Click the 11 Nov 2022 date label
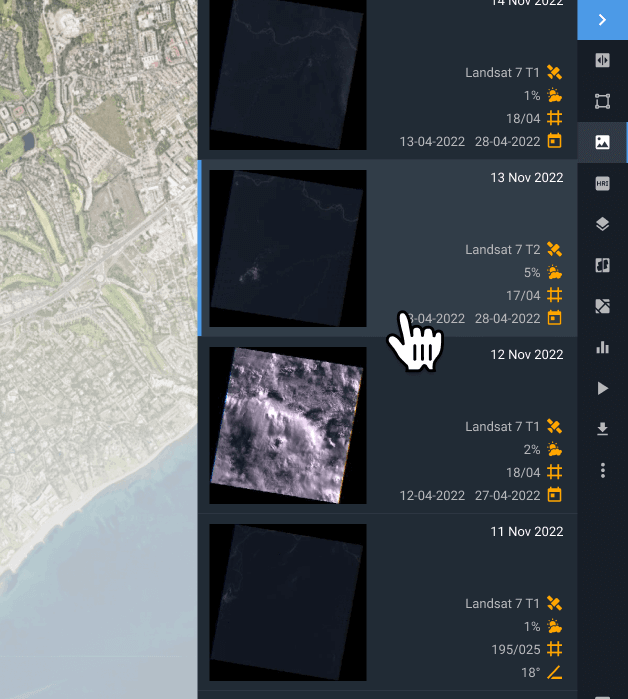This screenshot has height=699, width=628. coord(526,532)
